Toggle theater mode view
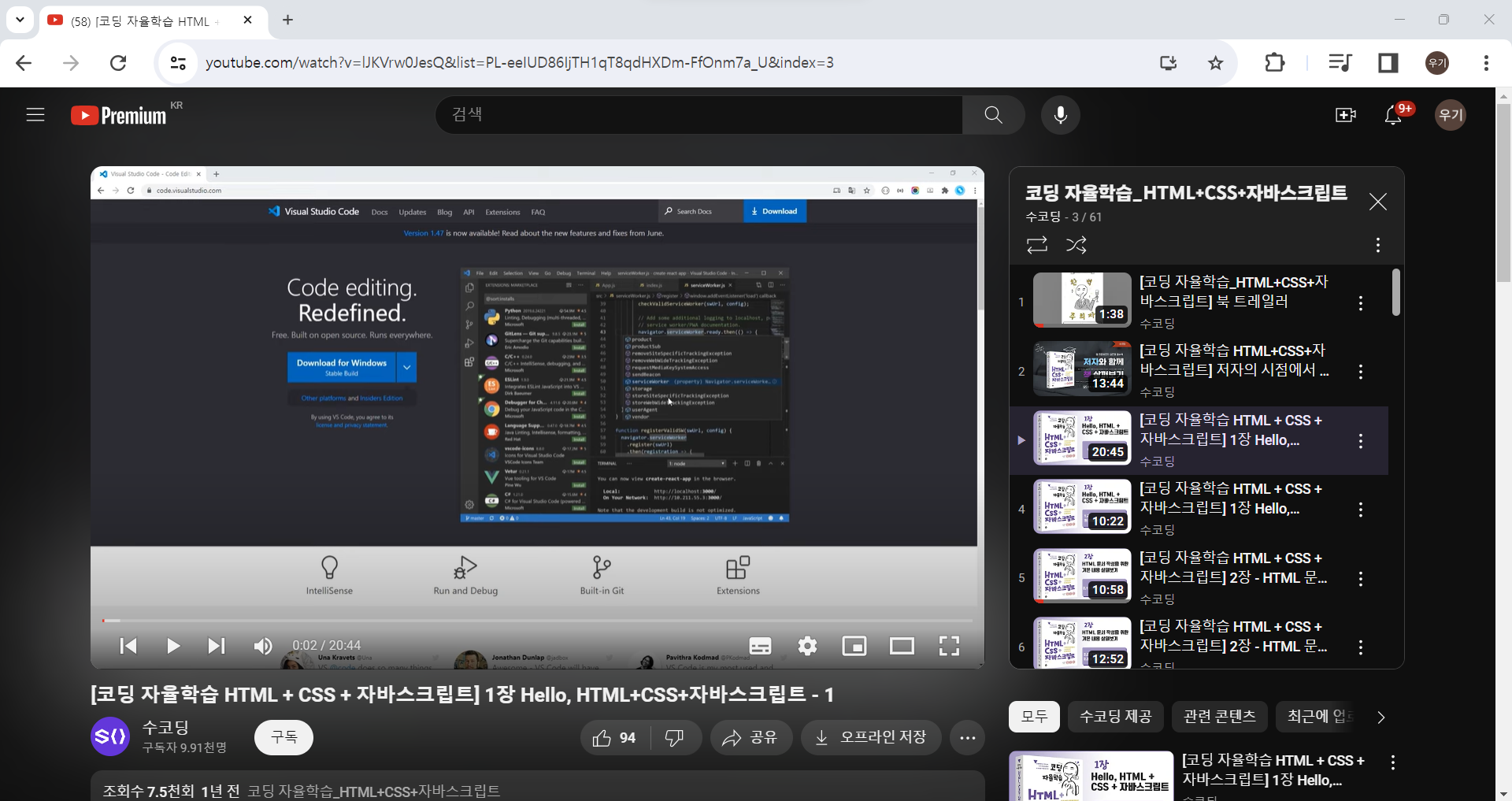The image size is (1512, 801). point(902,646)
